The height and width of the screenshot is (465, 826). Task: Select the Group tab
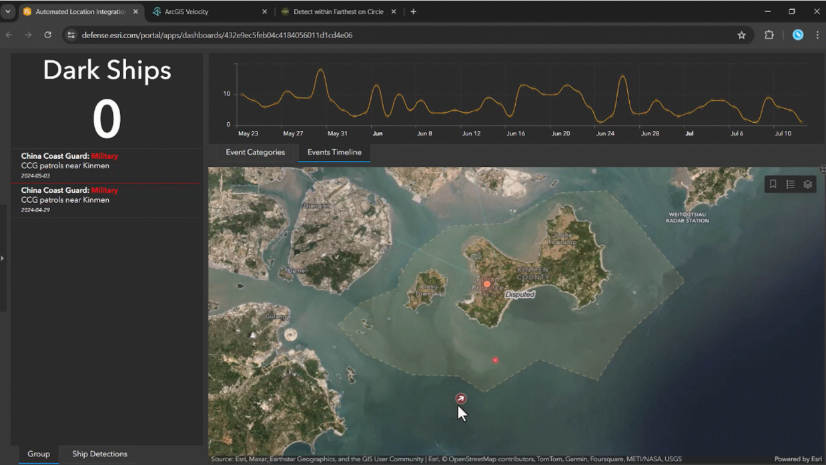(x=38, y=454)
